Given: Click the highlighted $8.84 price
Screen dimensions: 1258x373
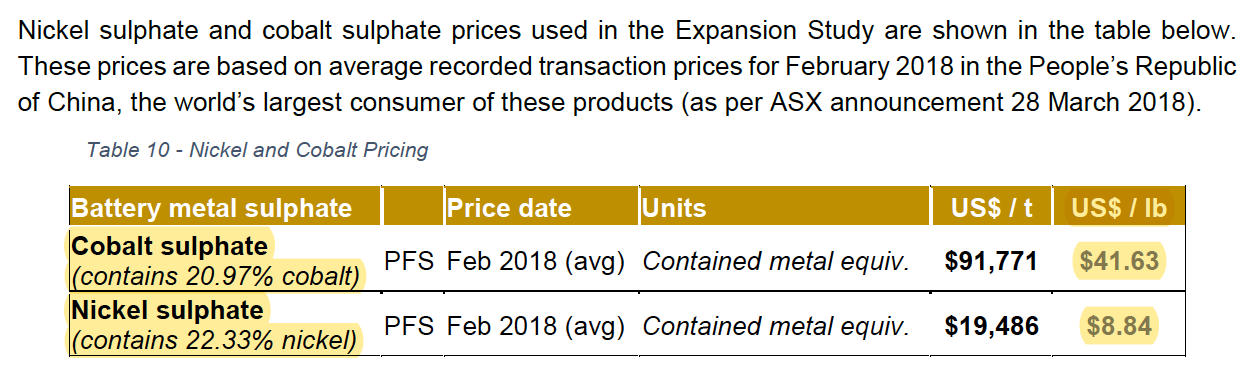Looking at the screenshot, I should pyautogui.click(x=1119, y=326).
